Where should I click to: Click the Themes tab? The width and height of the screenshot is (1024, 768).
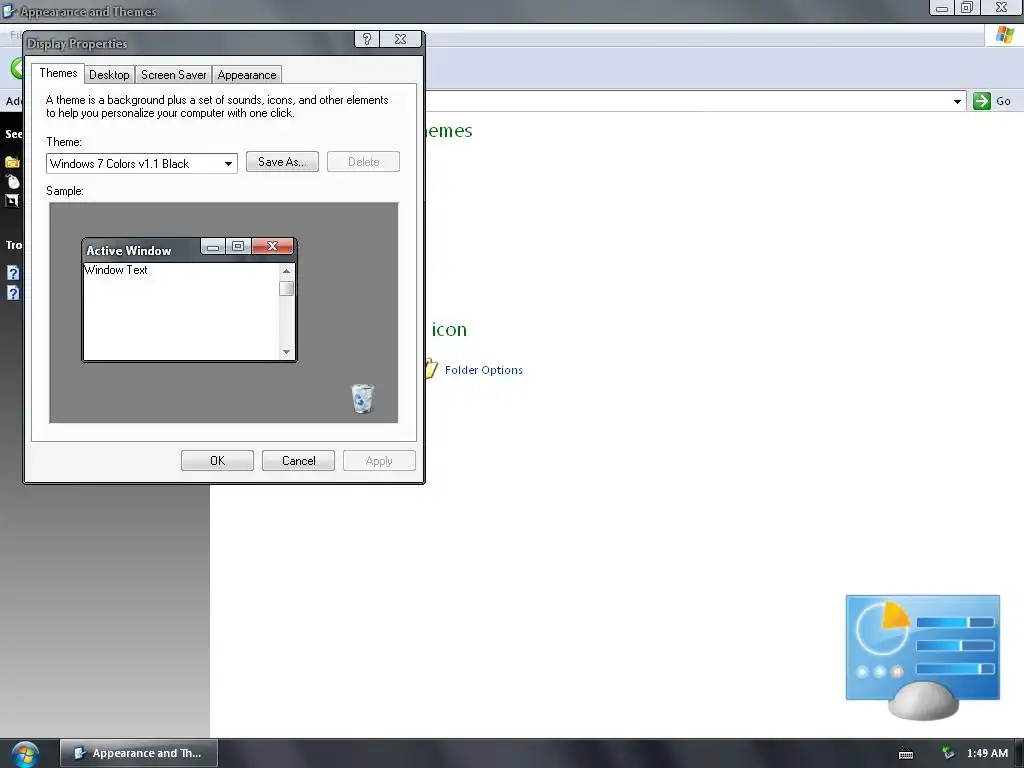tap(58, 73)
